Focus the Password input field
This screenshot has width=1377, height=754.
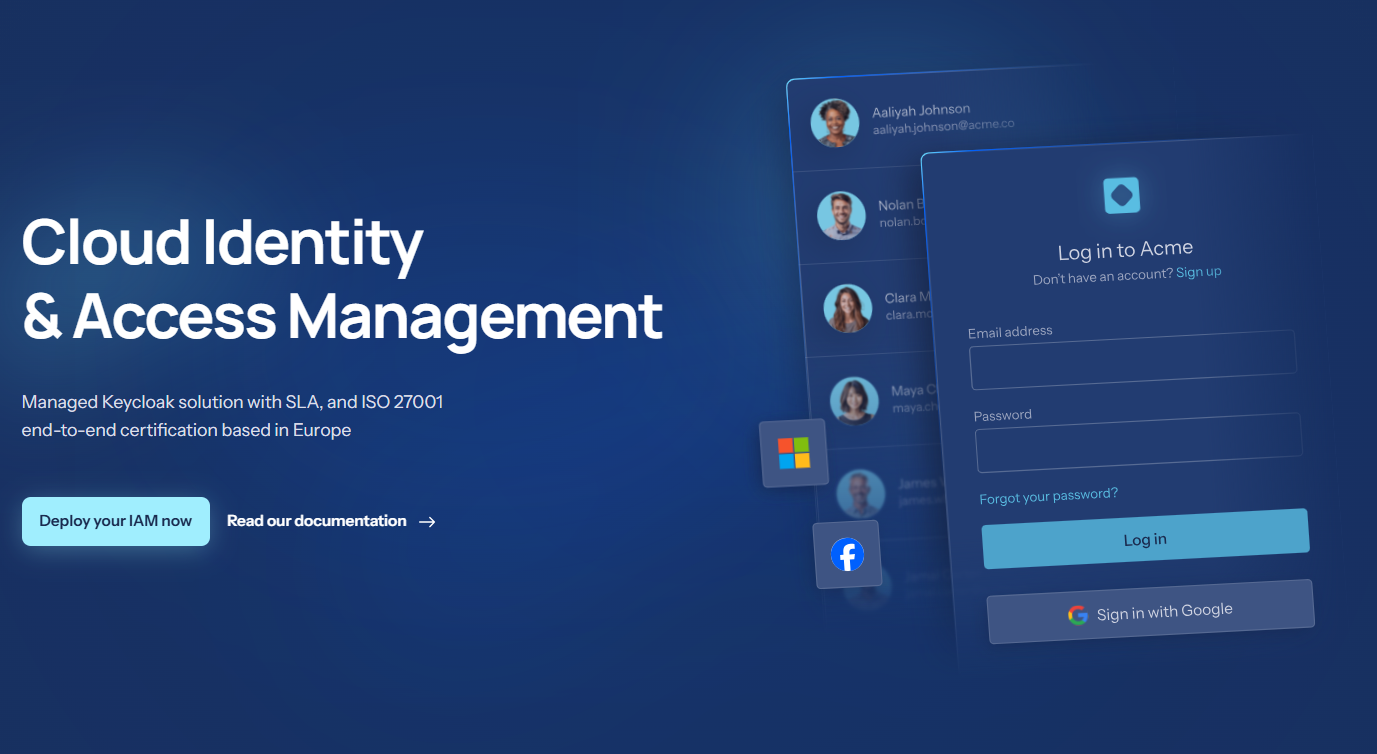(1138, 442)
